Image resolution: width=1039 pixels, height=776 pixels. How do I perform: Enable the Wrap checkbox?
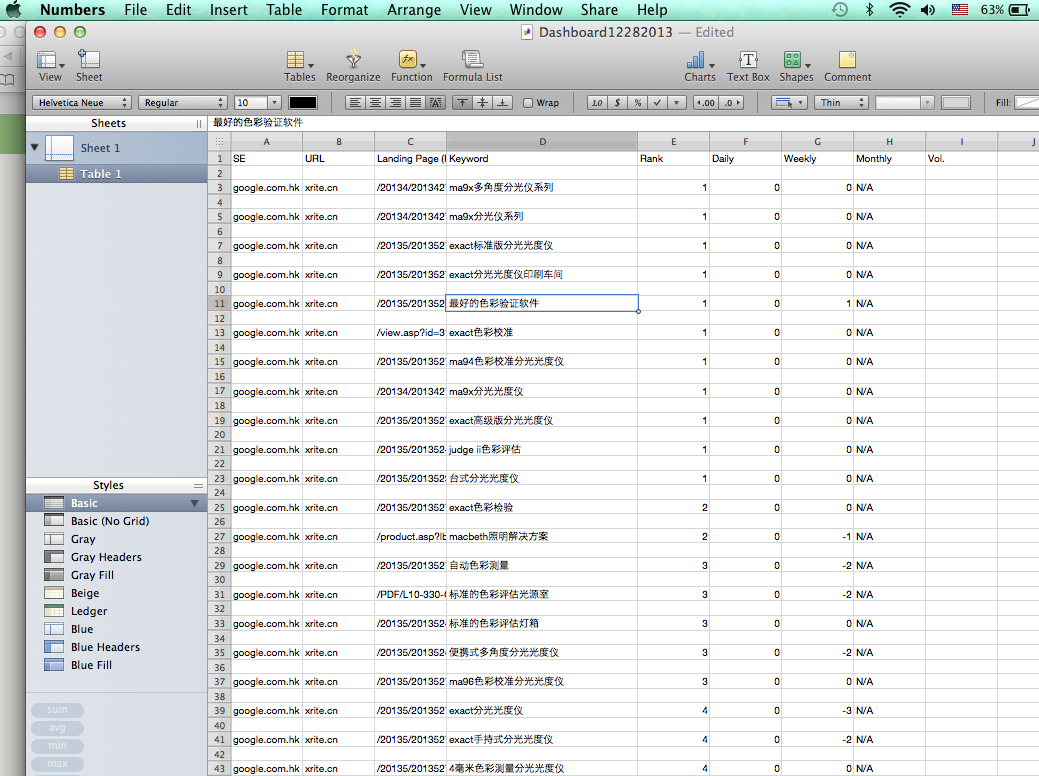tap(528, 103)
